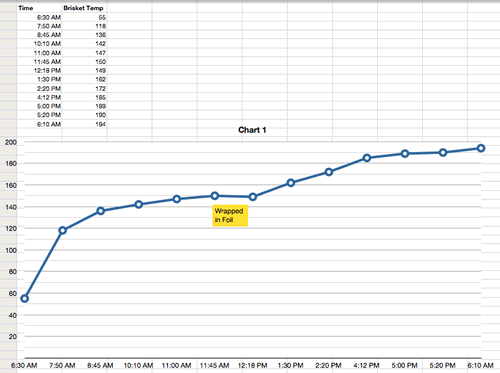The image size is (500, 373).
Task: Select the temperature cell showing 55
Action: click(84, 17)
